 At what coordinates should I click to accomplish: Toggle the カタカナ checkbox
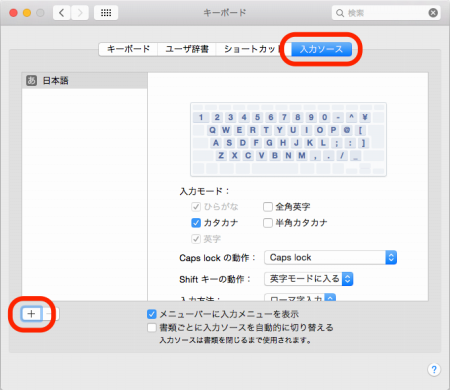[196, 223]
